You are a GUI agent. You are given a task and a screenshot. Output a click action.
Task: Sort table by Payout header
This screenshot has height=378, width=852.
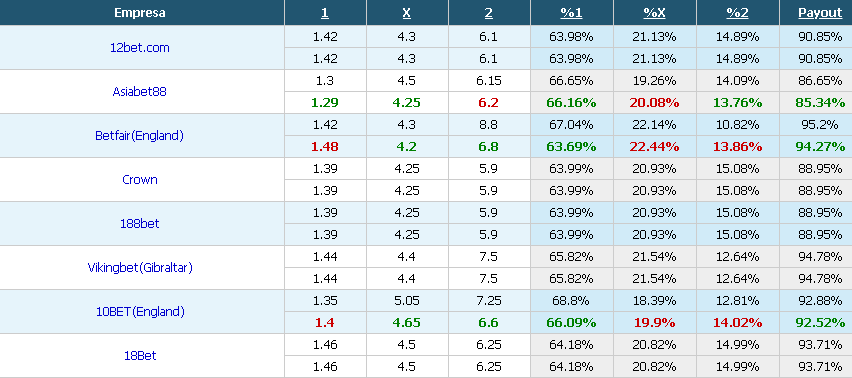820,13
